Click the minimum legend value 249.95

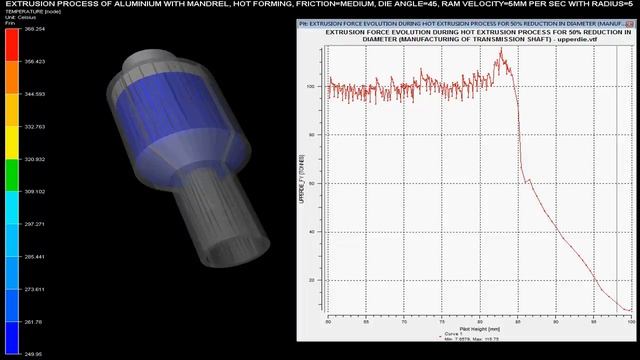coord(33,354)
